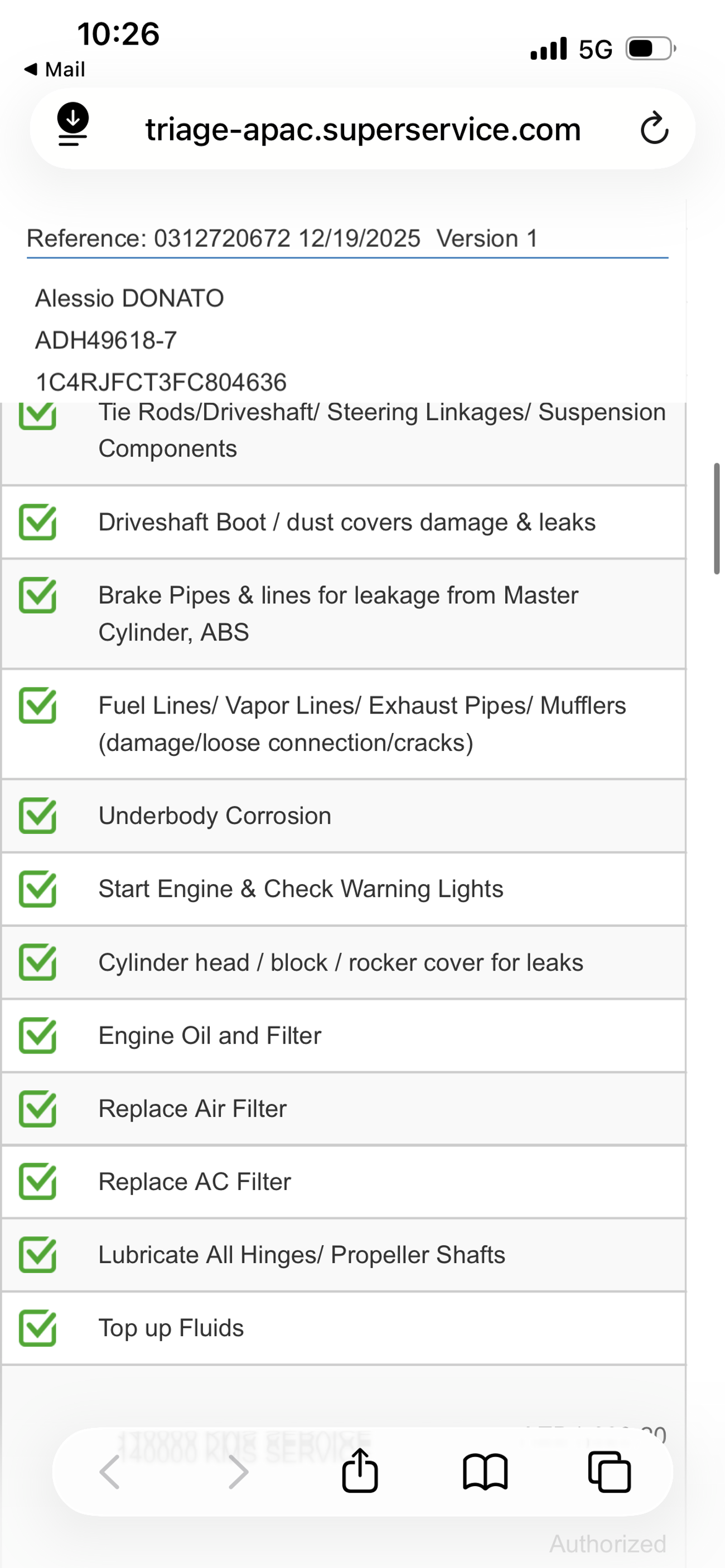This screenshot has height=1568, width=725.
Task: Tap the triage-apac.superservice.com address field
Action: (x=362, y=129)
